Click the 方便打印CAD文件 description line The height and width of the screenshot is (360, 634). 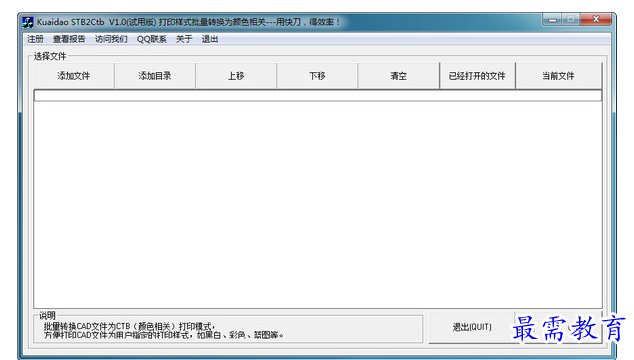pyautogui.click(x=164, y=335)
